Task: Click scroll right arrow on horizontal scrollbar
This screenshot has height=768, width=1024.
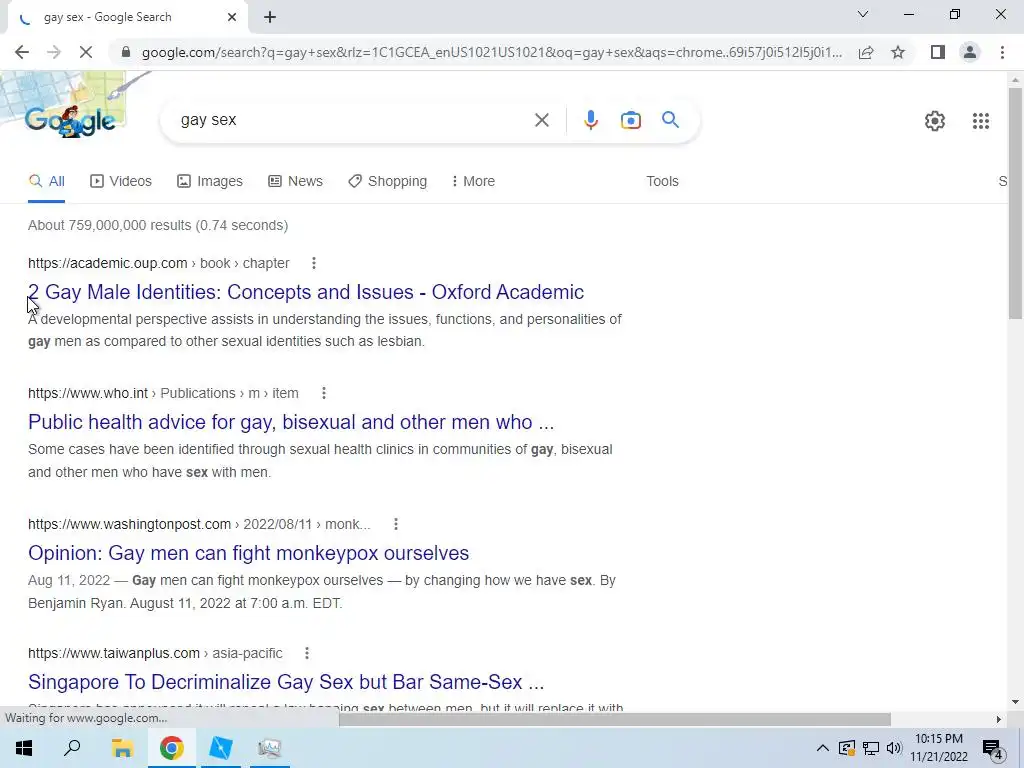Action: [x=998, y=719]
